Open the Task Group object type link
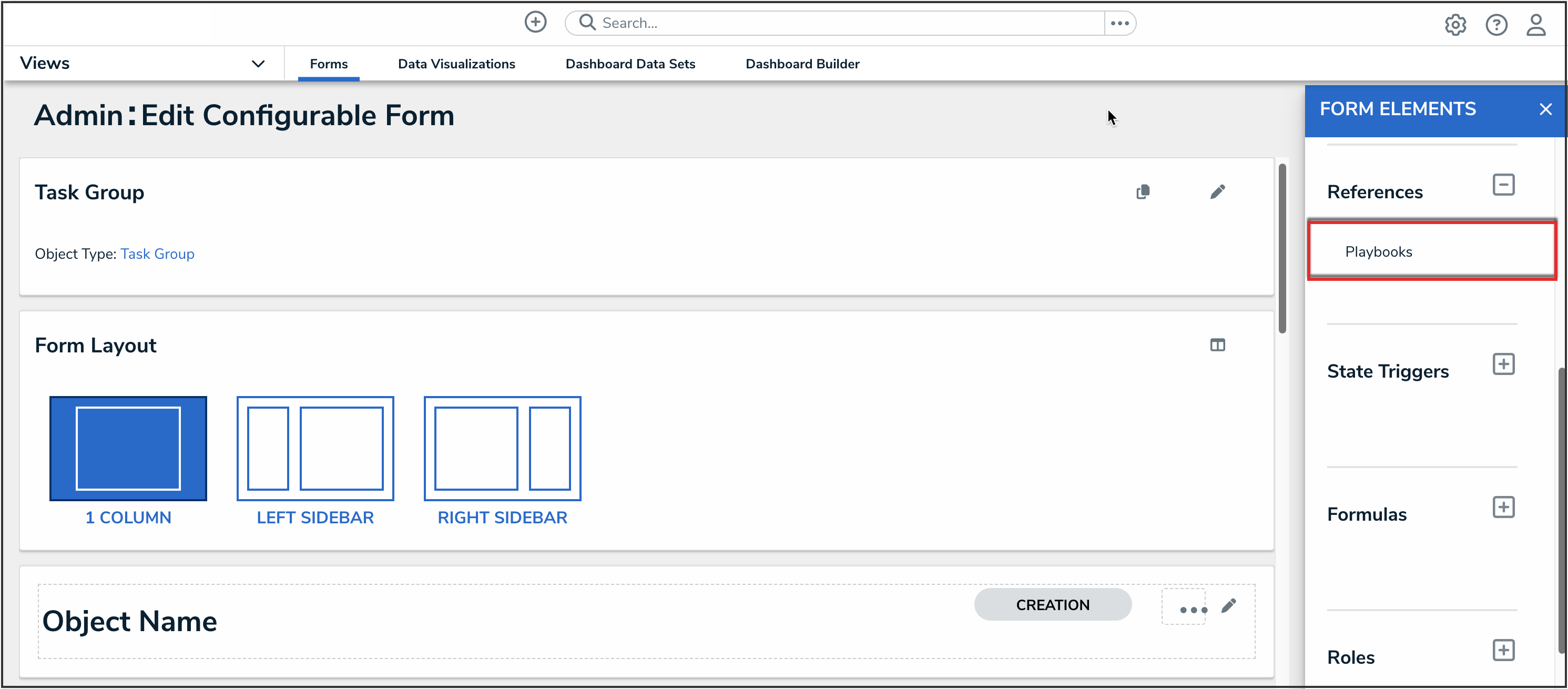 157,254
